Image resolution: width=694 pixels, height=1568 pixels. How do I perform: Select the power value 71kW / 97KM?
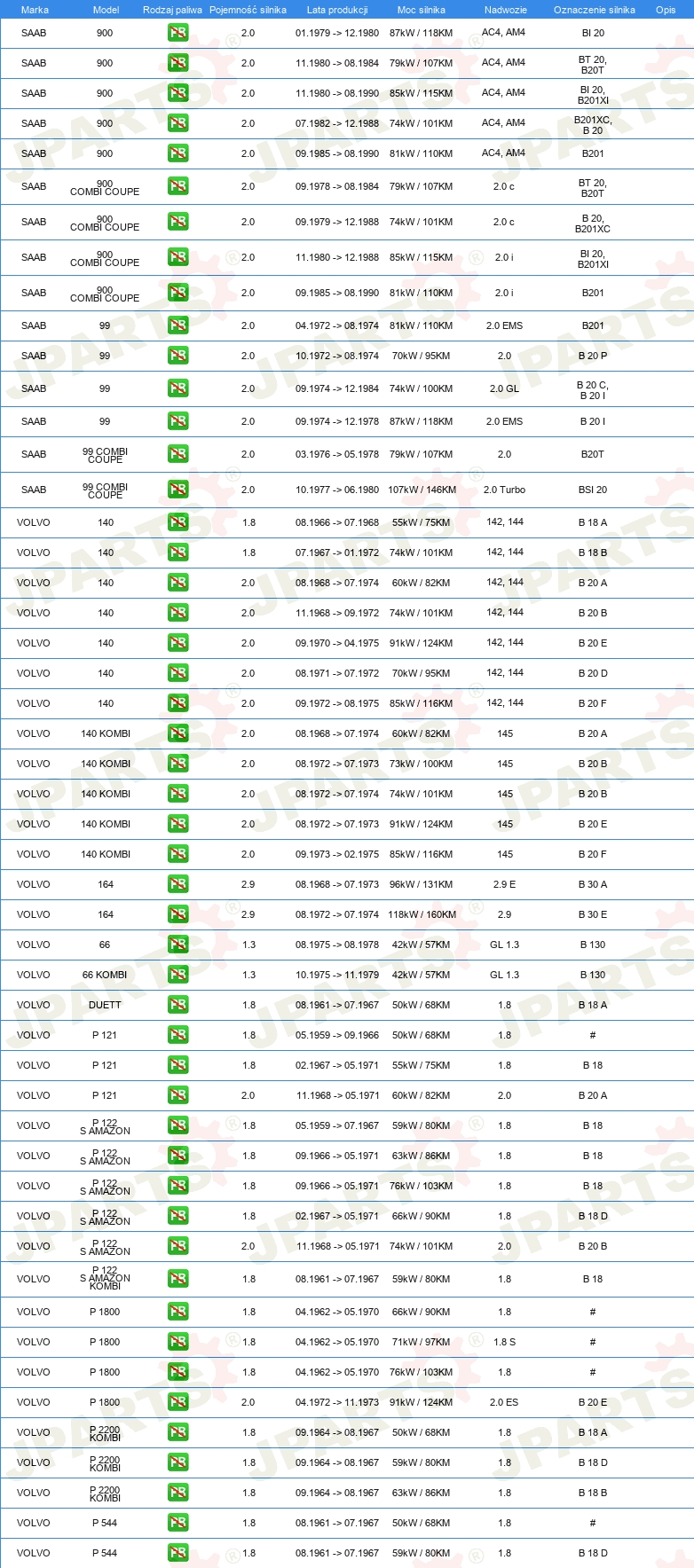[x=422, y=1342]
